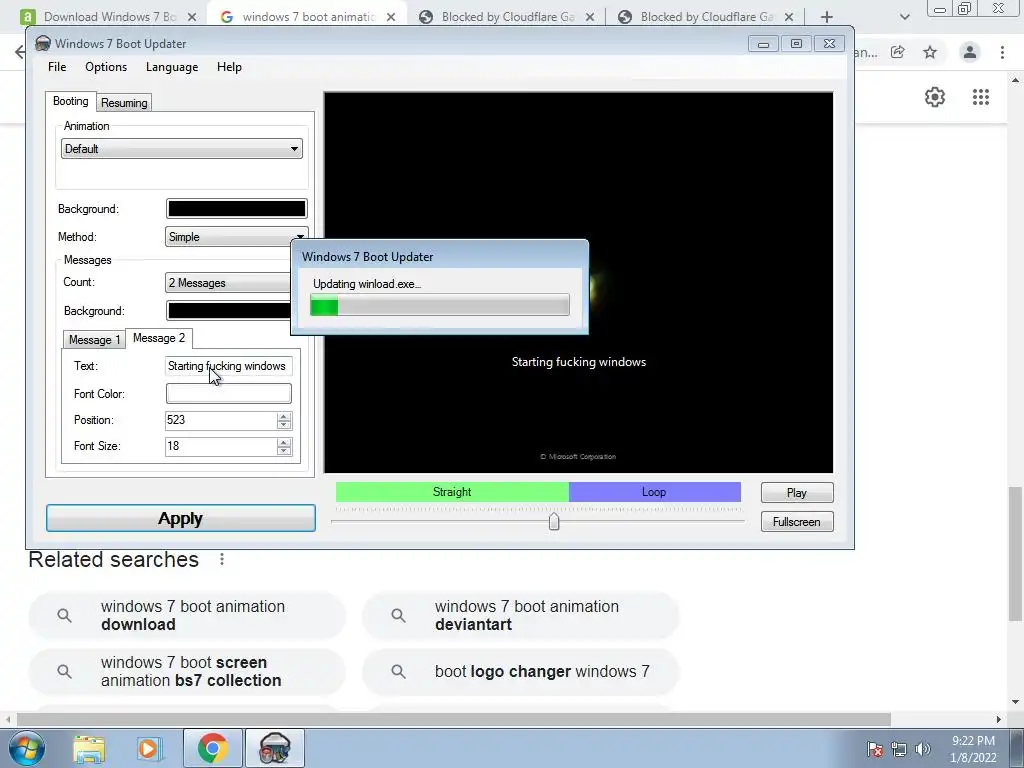Increase Position value with up arrow

[x=283, y=416]
